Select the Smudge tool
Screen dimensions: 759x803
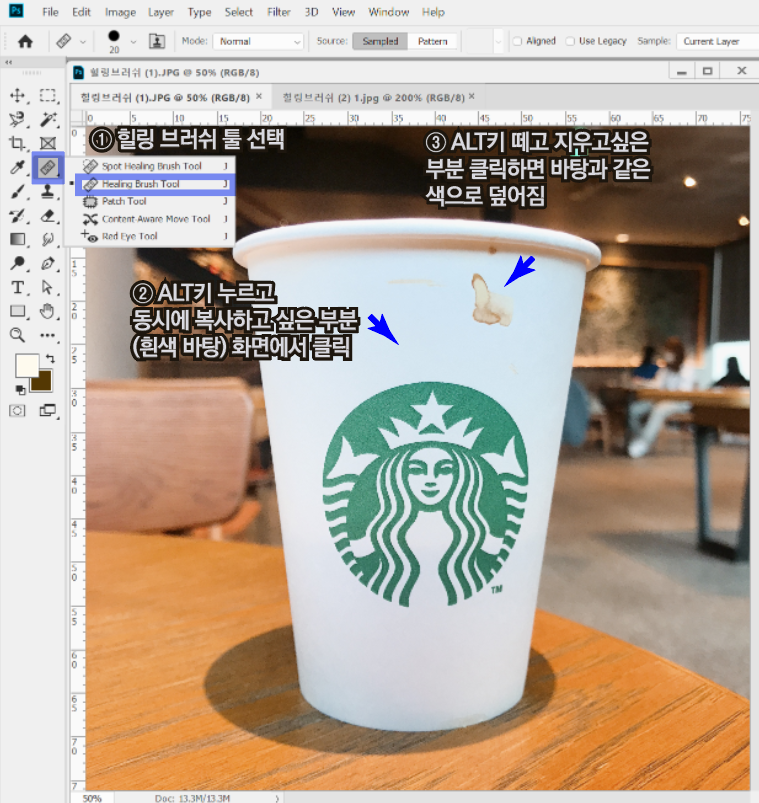click(48, 239)
